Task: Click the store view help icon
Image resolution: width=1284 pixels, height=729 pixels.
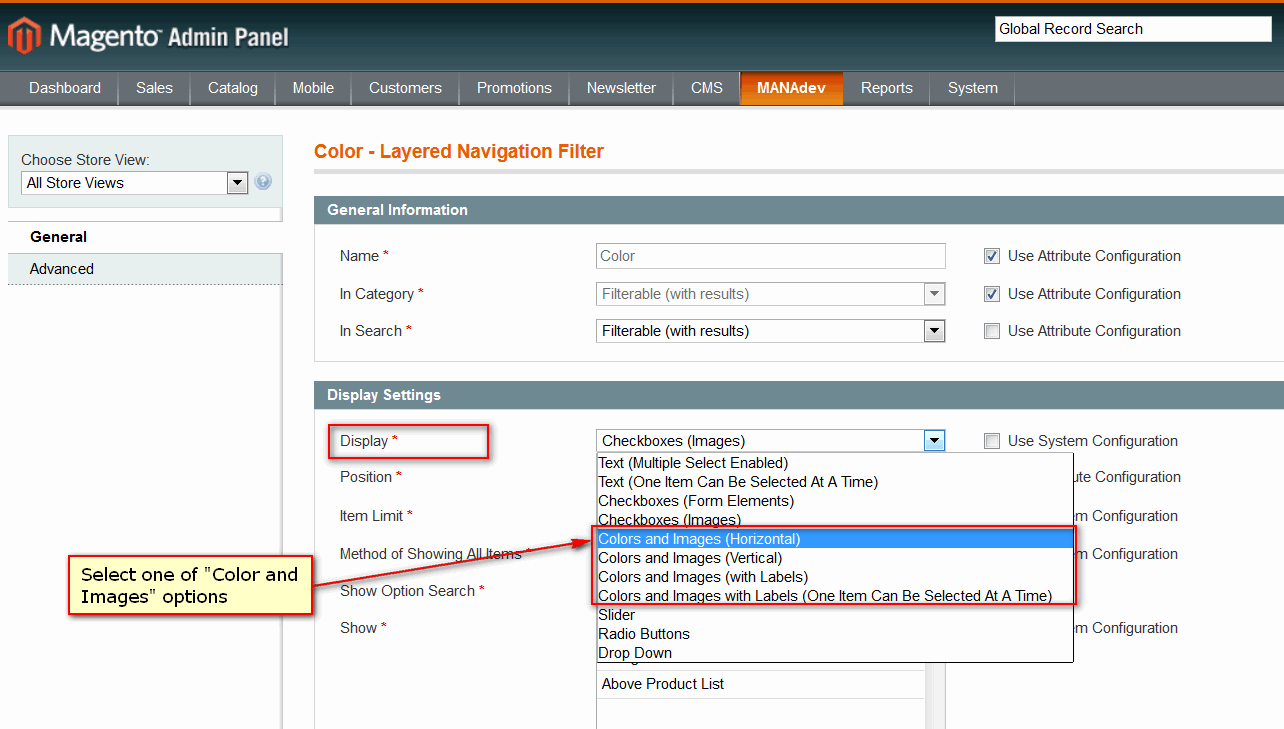Action: click(263, 182)
